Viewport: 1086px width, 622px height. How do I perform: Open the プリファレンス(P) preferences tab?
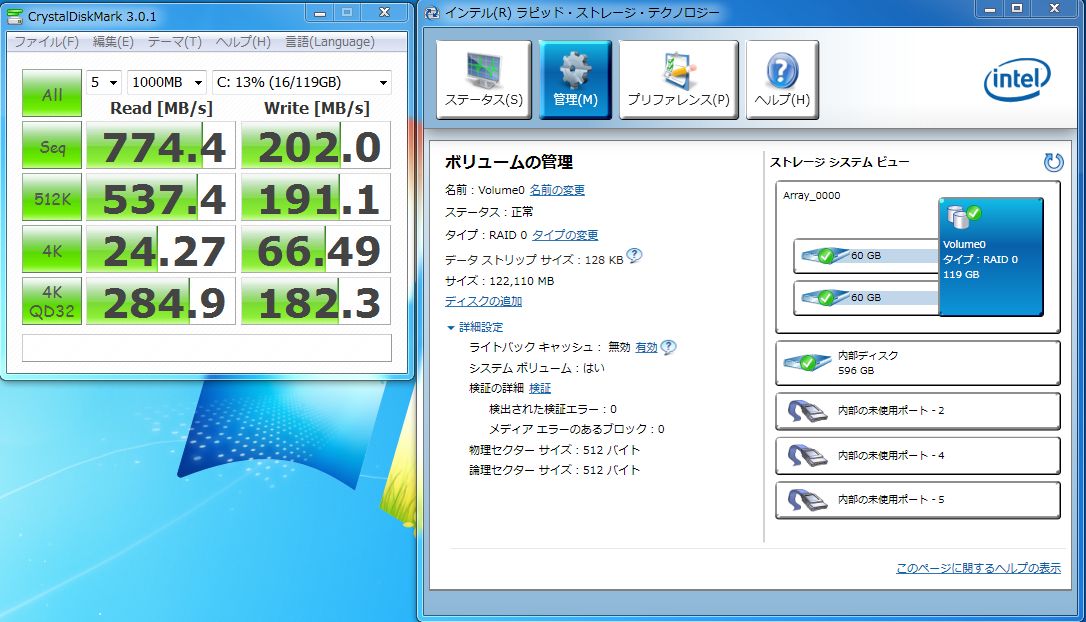pyautogui.click(x=678, y=80)
